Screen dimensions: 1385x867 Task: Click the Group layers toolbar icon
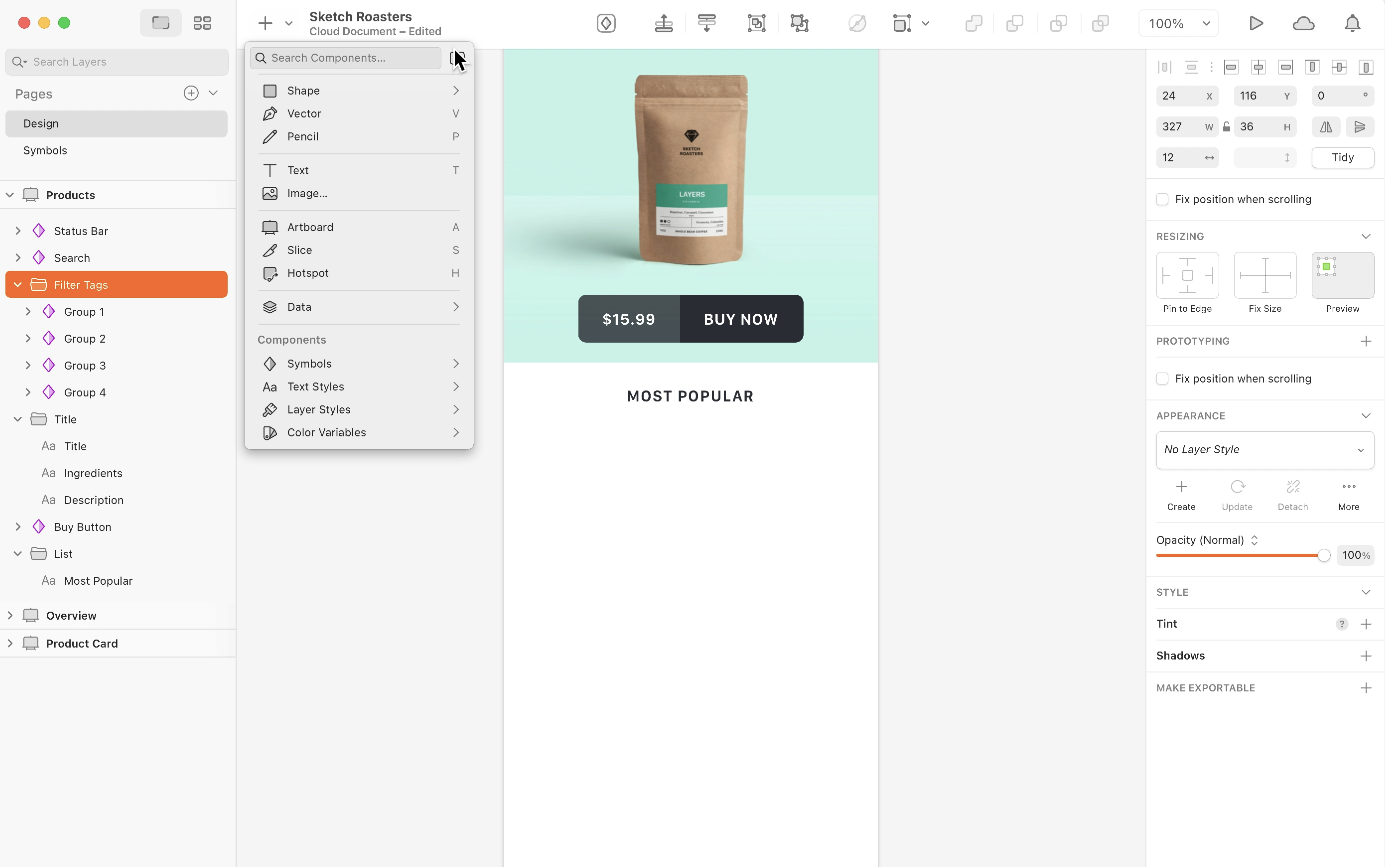click(x=757, y=23)
